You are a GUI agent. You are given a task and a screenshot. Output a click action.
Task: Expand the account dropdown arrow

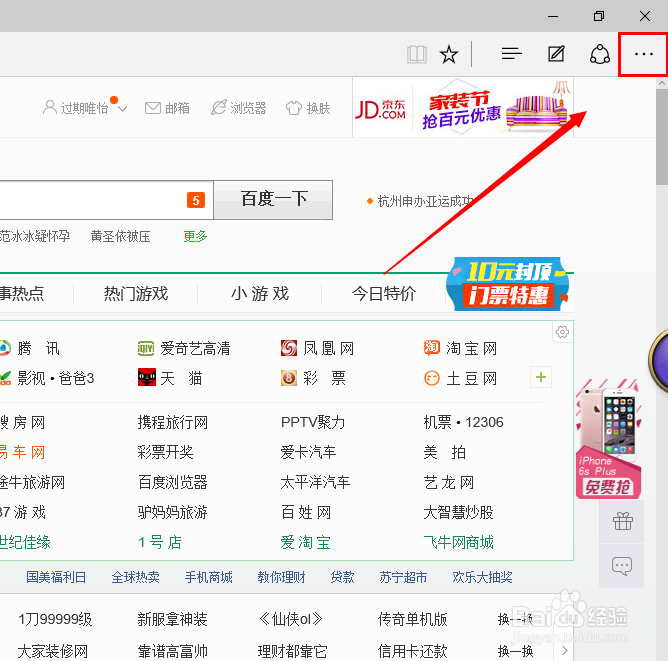point(123,109)
